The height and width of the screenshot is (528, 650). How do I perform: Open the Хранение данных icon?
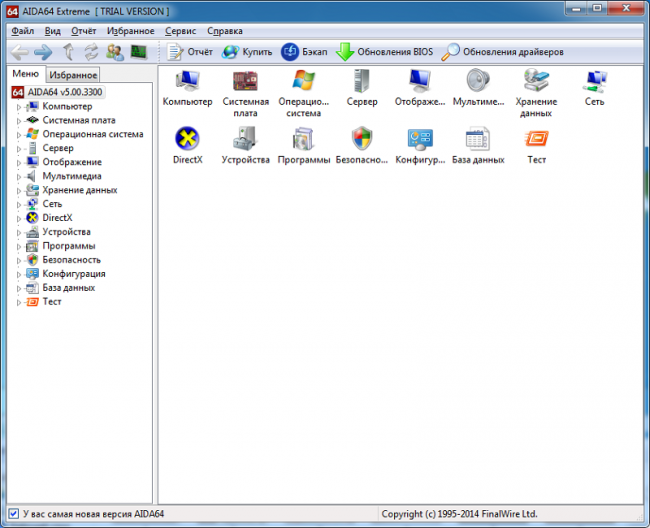[x=536, y=81]
